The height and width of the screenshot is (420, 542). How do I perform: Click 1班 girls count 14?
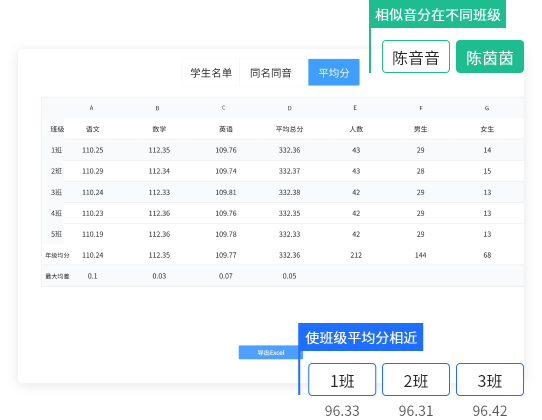point(487,150)
